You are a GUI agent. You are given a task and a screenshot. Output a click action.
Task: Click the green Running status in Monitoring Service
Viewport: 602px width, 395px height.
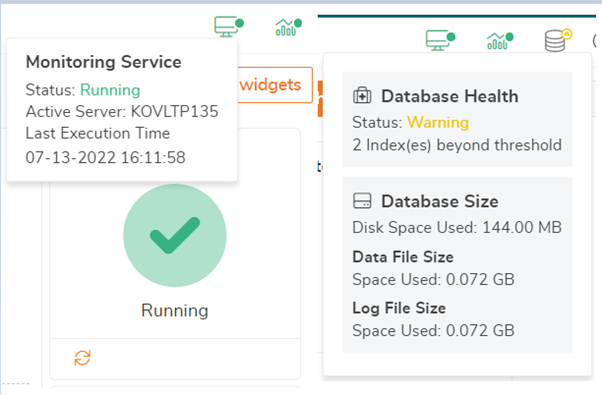(x=110, y=90)
